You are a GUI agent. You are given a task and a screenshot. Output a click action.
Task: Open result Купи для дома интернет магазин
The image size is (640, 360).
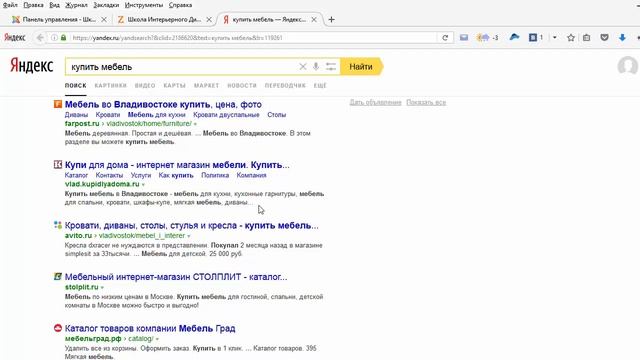click(x=177, y=164)
